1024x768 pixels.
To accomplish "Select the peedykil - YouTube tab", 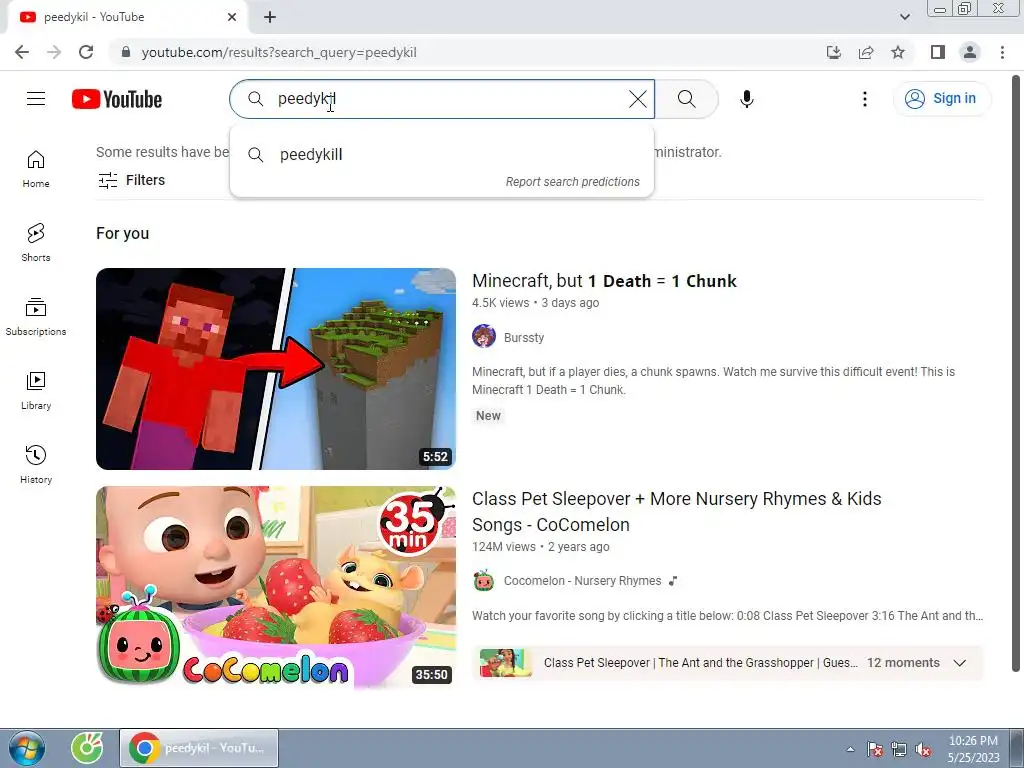I will [127, 17].
